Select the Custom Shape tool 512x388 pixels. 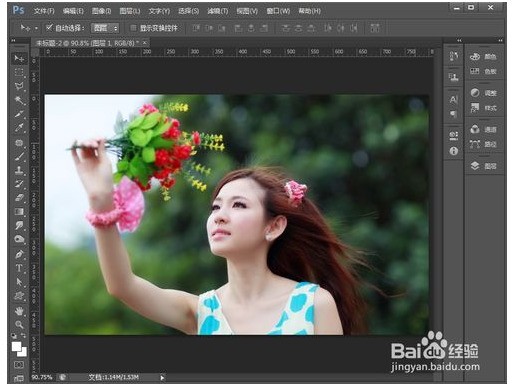[19, 296]
